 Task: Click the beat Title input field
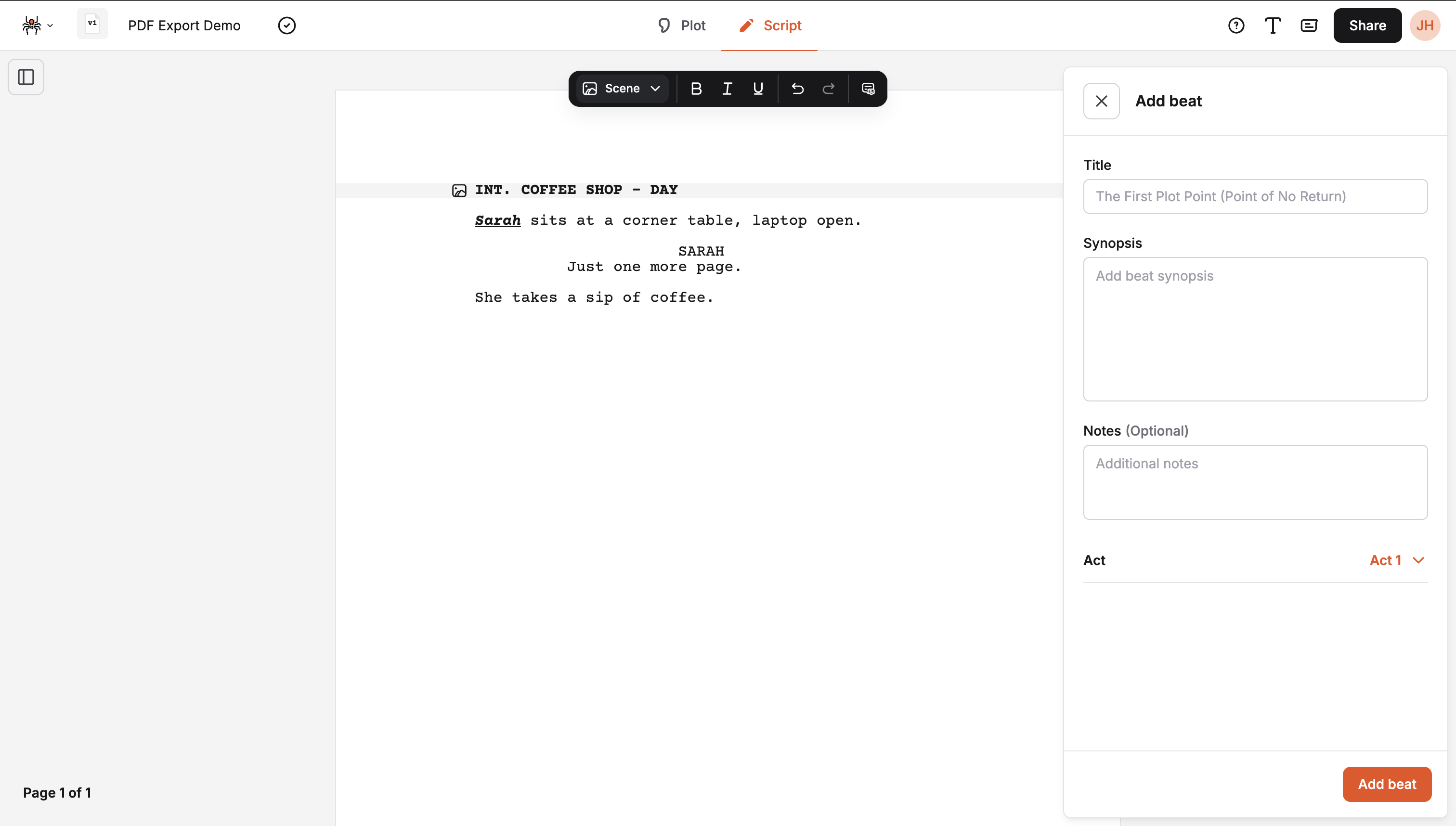1255,196
